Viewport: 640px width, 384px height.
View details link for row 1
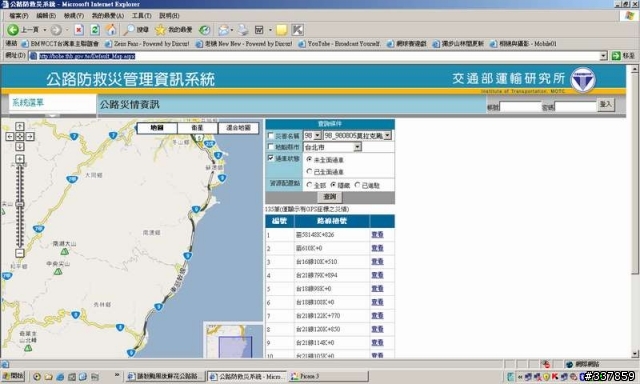coord(377,235)
